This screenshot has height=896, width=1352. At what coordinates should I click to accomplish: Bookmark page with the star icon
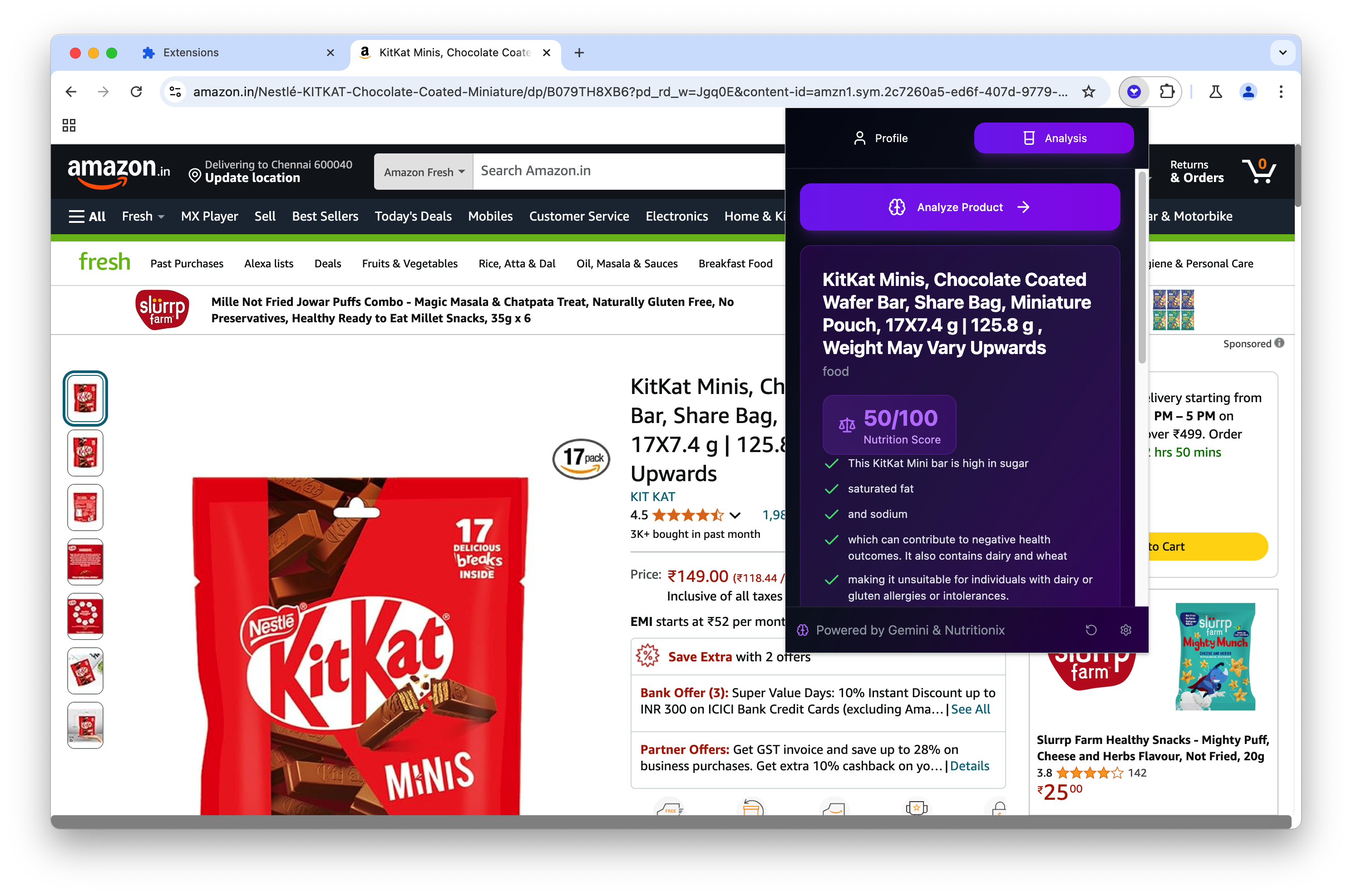click(1088, 91)
